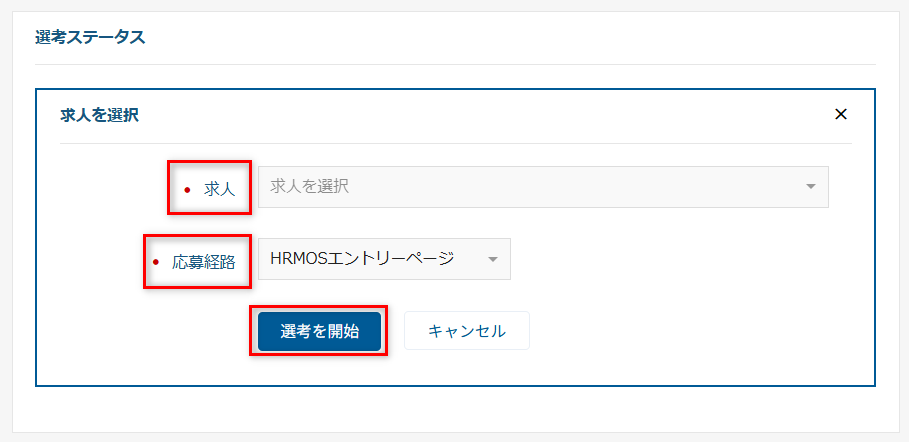Viewport: 909px width, 442px height.
Task: Open the 応募経路 dropdown
Action: 384,259
